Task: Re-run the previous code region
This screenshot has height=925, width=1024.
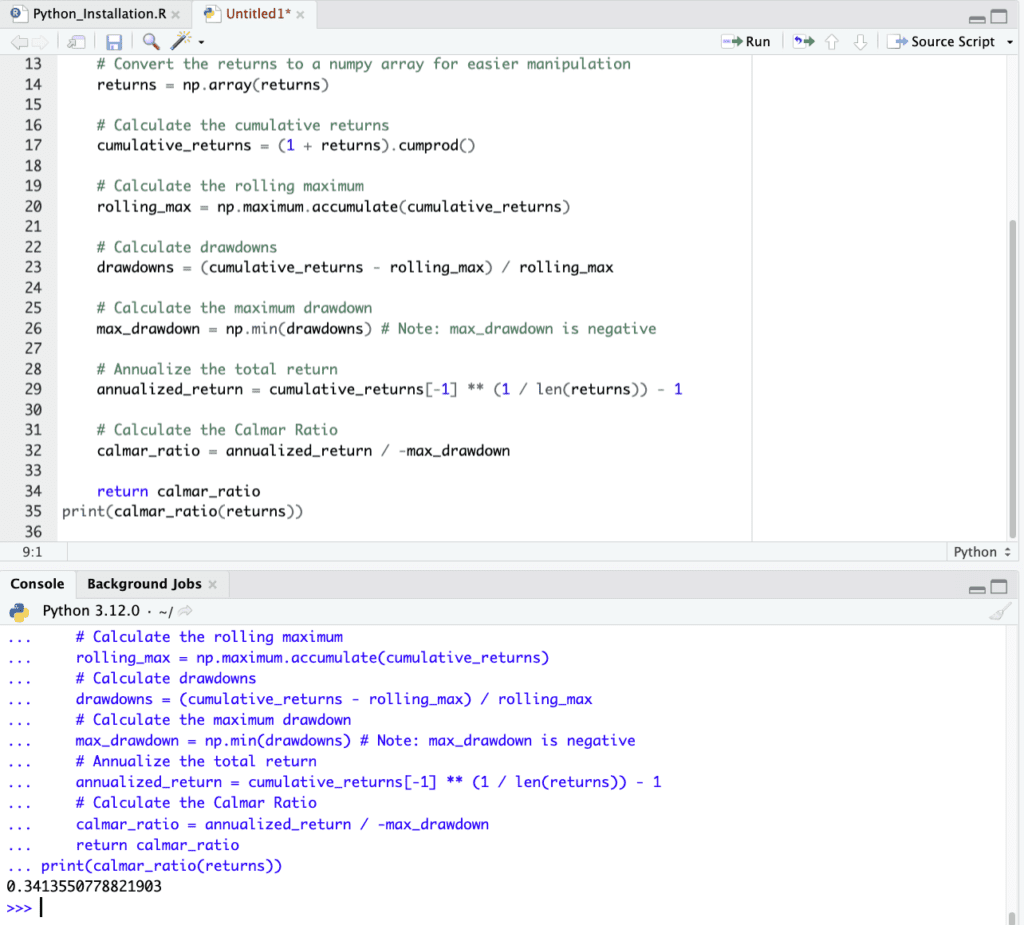Action: [803, 42]
